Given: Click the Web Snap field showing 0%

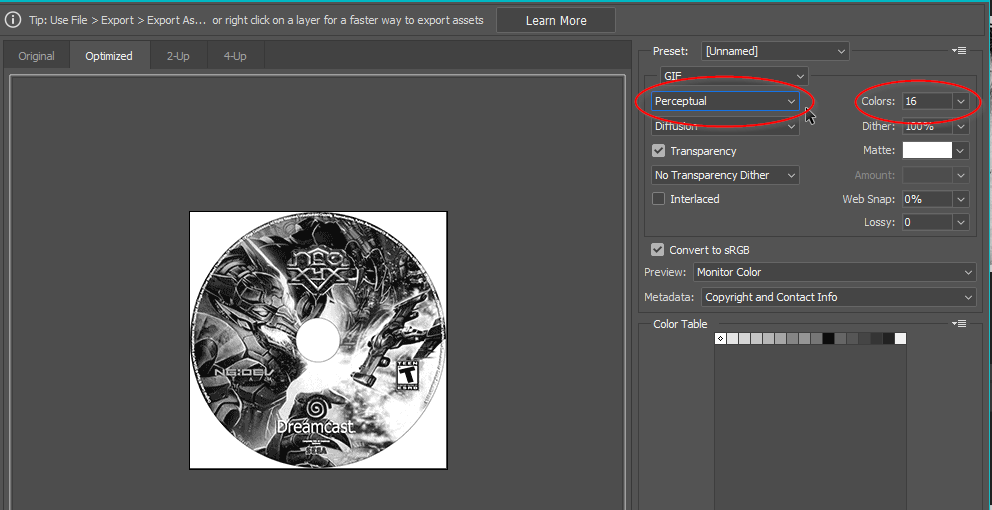Looking at the screenshot, I should coord(927,199).
